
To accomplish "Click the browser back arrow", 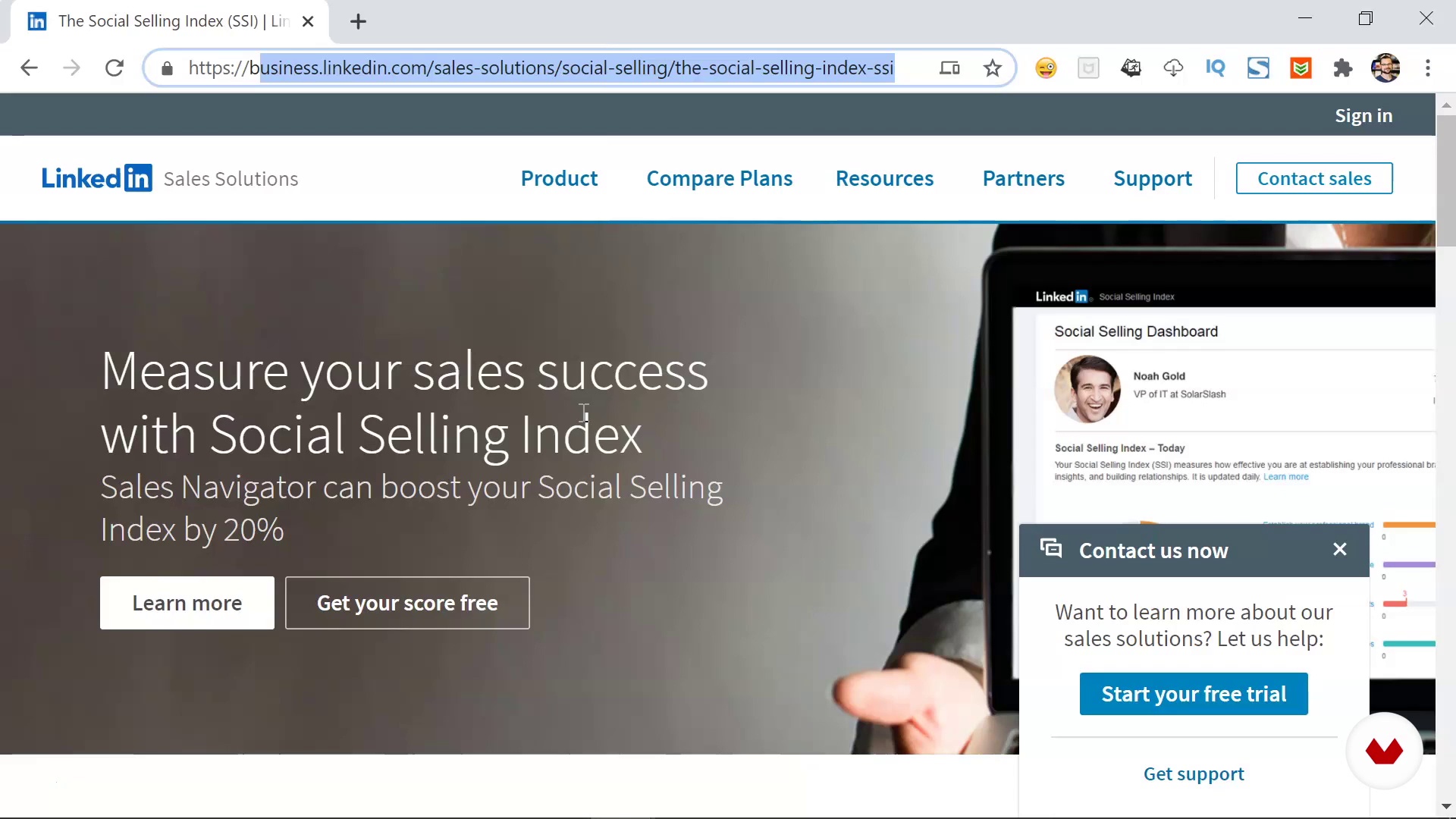I will coord(29,68).
